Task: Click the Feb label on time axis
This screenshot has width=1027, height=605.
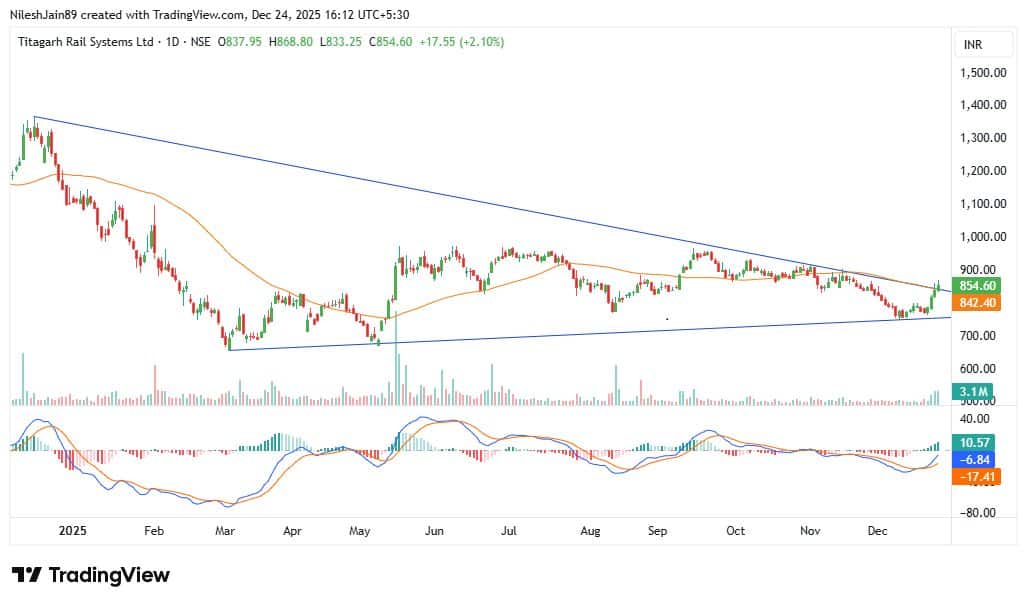Action: tap(154, 530)
